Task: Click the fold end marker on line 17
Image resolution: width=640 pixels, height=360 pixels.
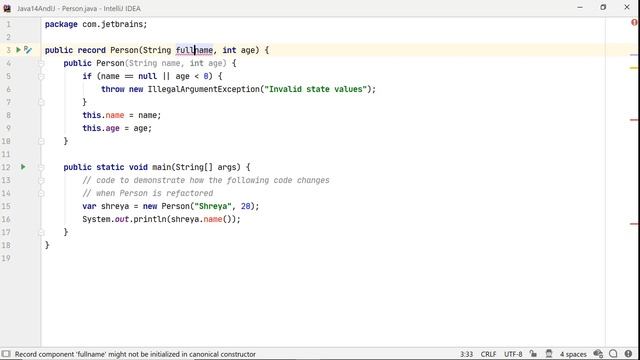Action: [x=41, y=232]
